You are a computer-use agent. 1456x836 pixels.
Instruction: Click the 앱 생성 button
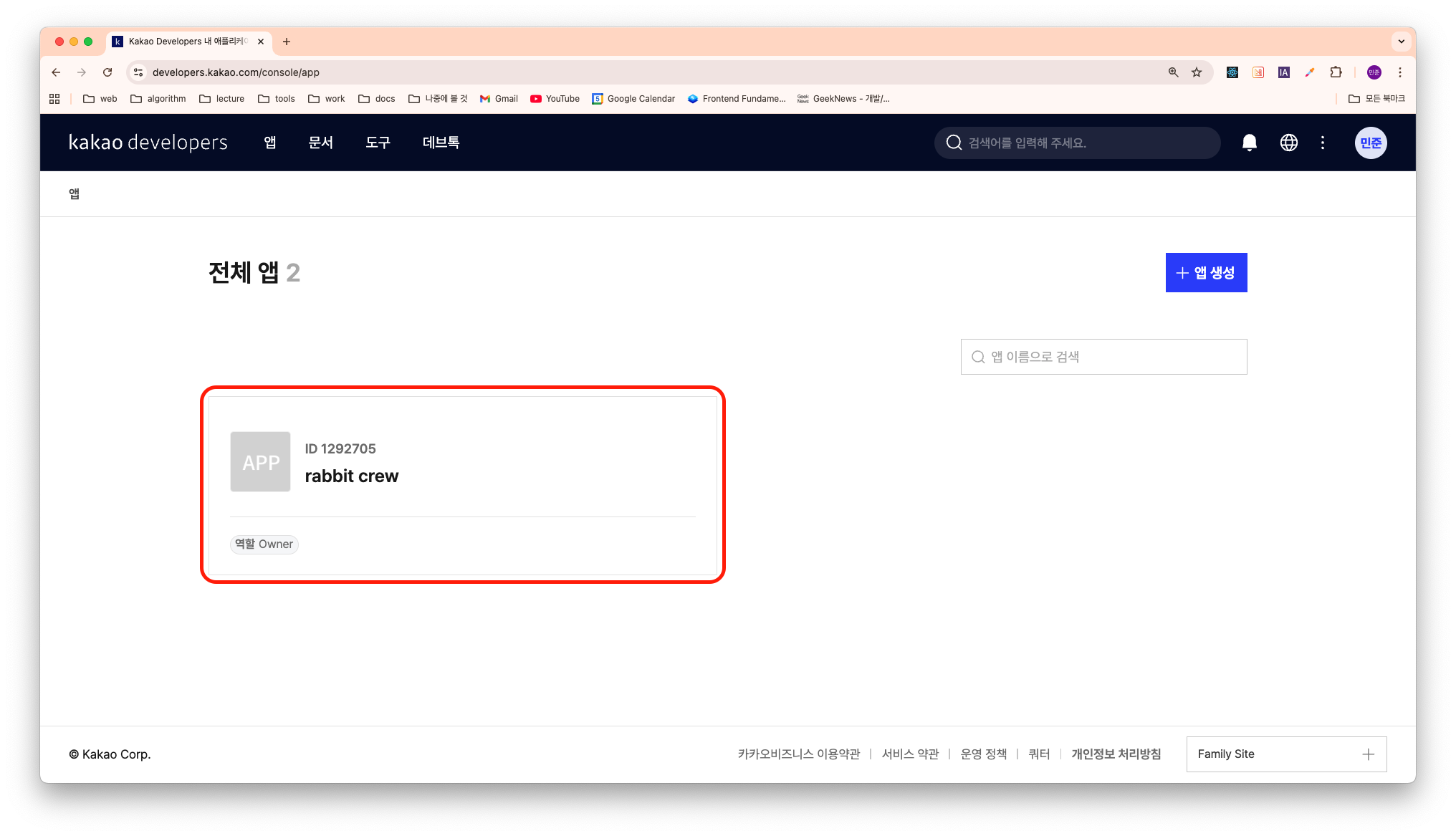(1206, 272)
